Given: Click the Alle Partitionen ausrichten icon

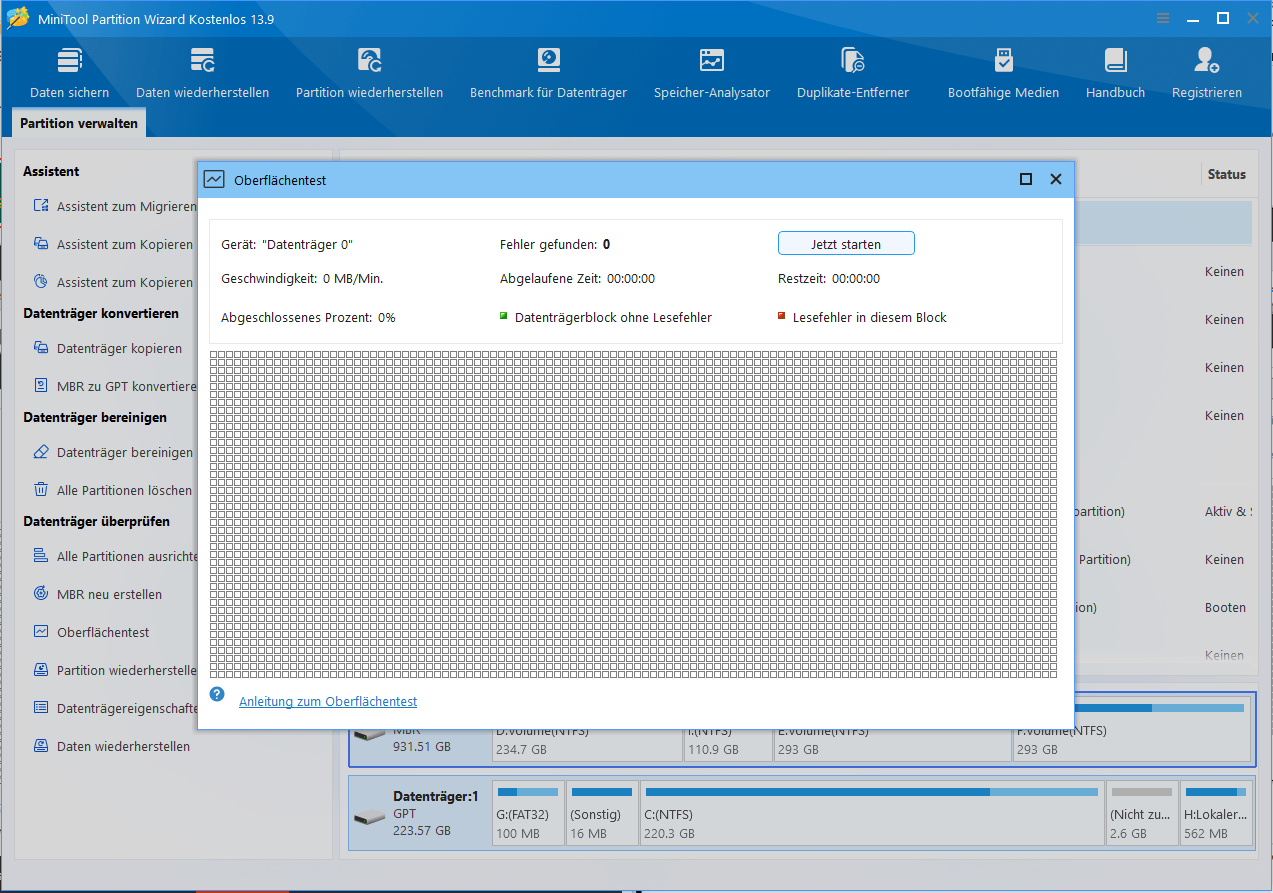Looking at the screenshot, I should pyautogui.click(x=41, y=556).
